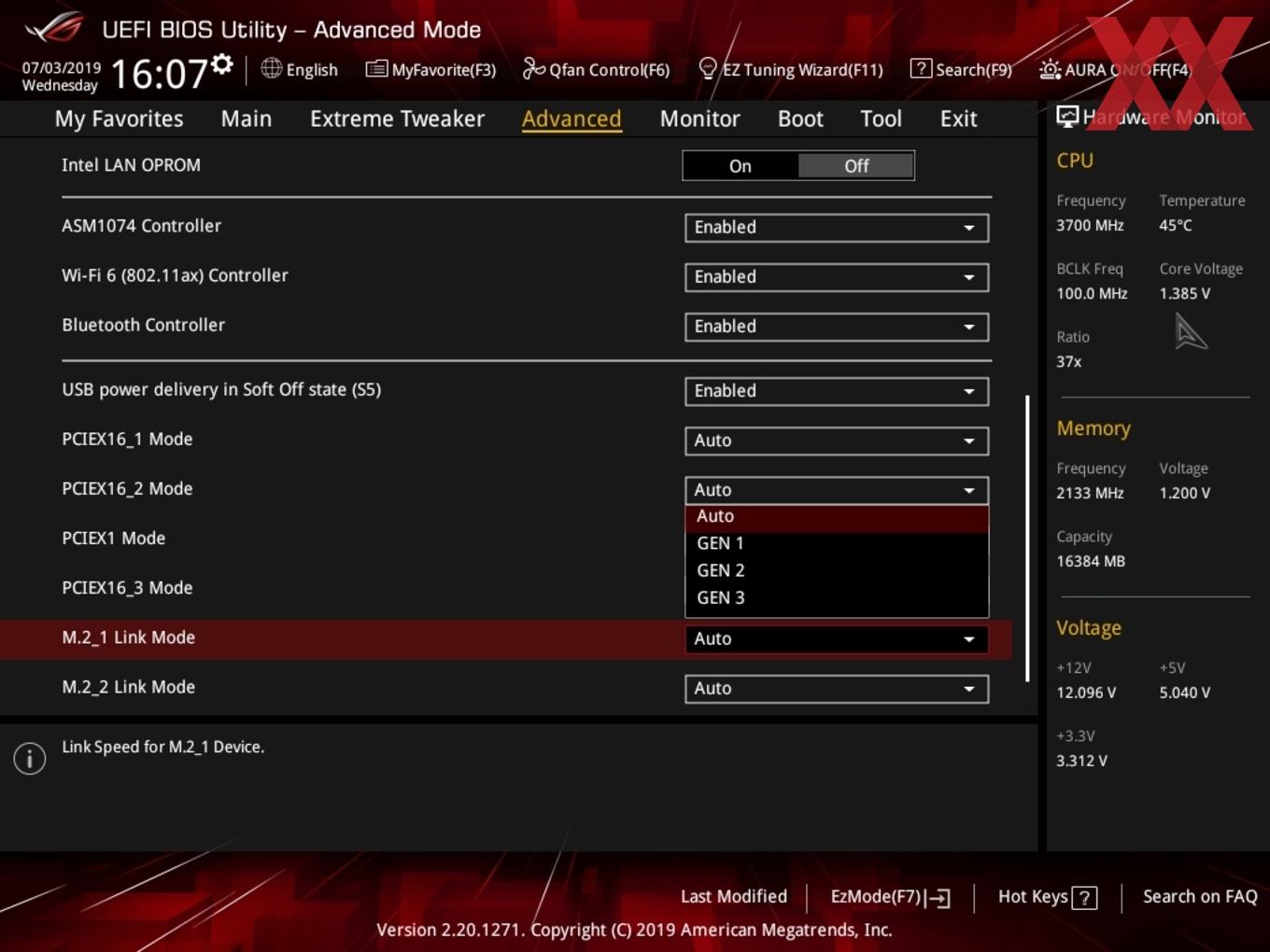
Task: Switch to the Tool tab
Action: pos(881,119)
